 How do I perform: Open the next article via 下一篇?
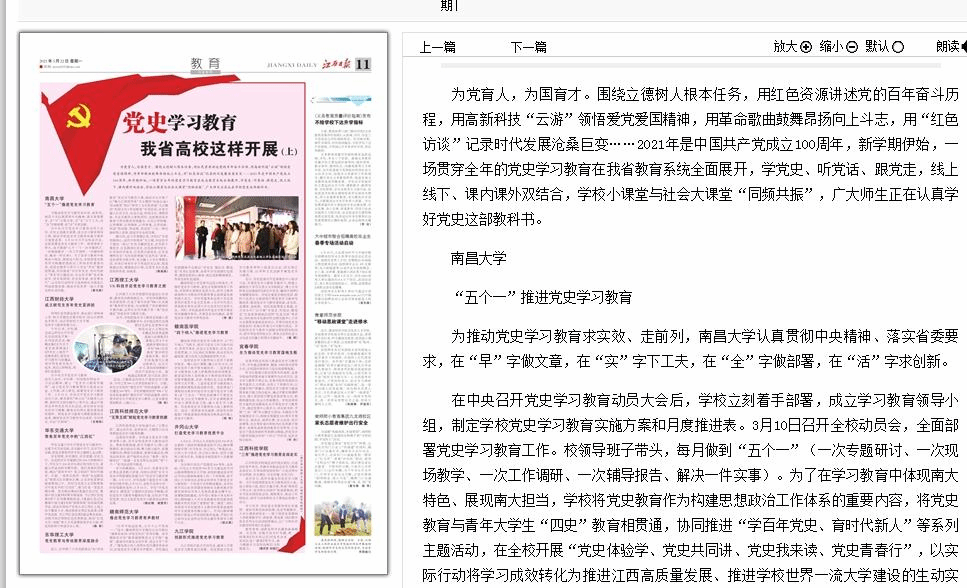tap(528, 47)
